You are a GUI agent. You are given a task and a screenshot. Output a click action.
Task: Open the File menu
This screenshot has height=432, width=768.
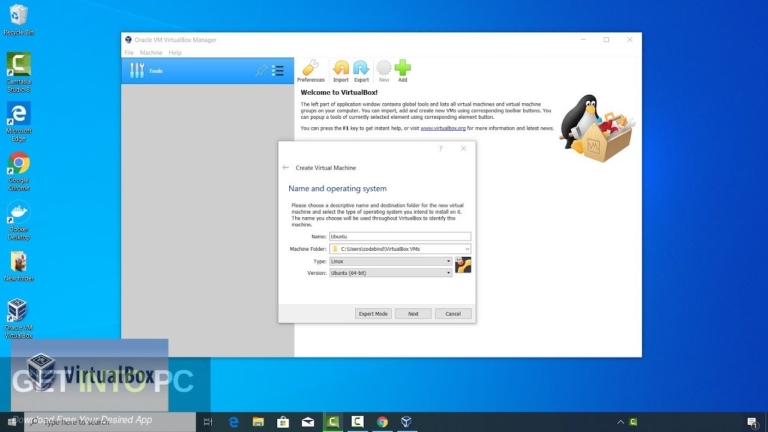[x=129, y=52]
